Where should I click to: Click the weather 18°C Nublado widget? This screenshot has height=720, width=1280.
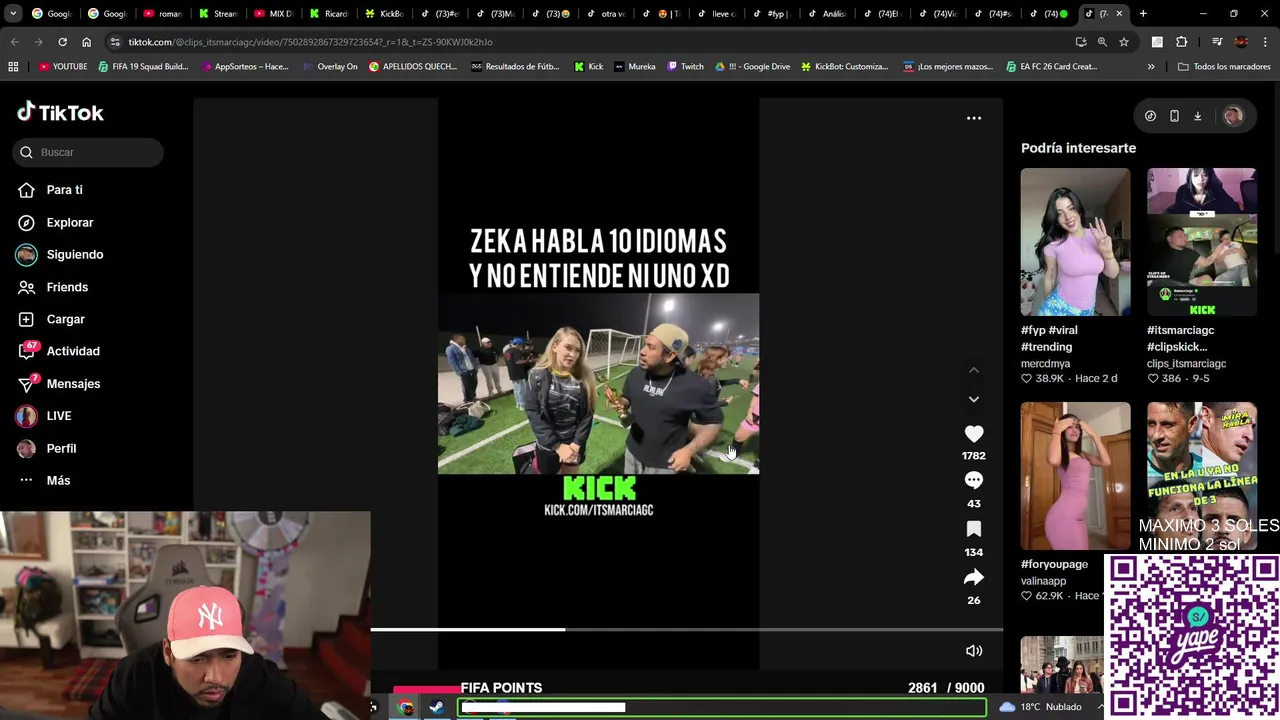1040,707
